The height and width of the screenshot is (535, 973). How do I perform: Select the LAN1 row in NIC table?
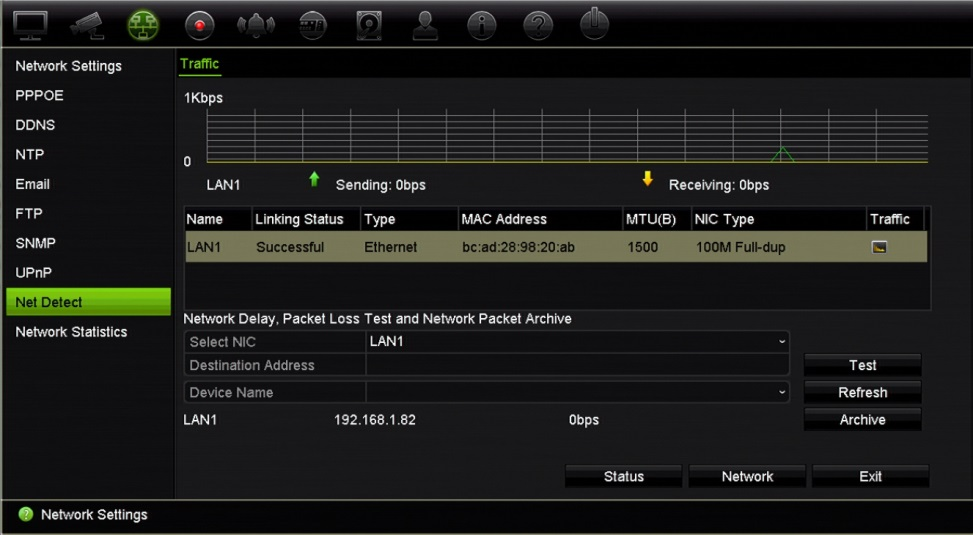tap(556, 247)
